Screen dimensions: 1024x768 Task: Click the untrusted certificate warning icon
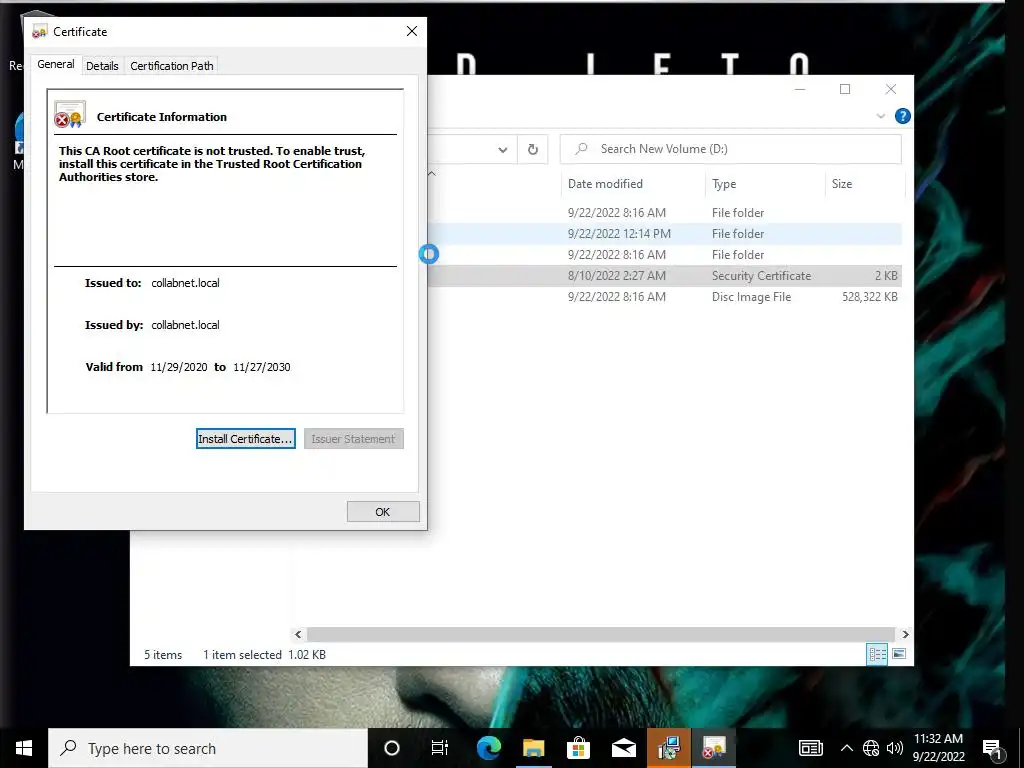point(70,114)
